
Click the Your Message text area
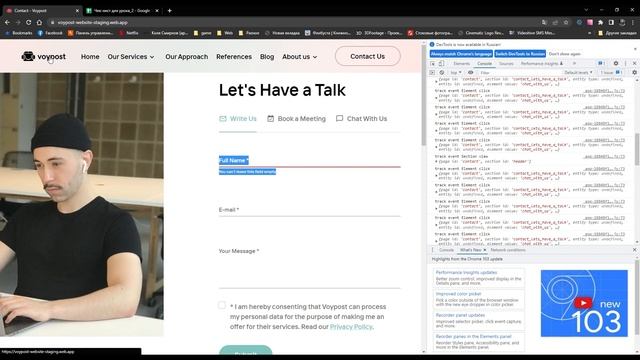(x=309, y=267)
